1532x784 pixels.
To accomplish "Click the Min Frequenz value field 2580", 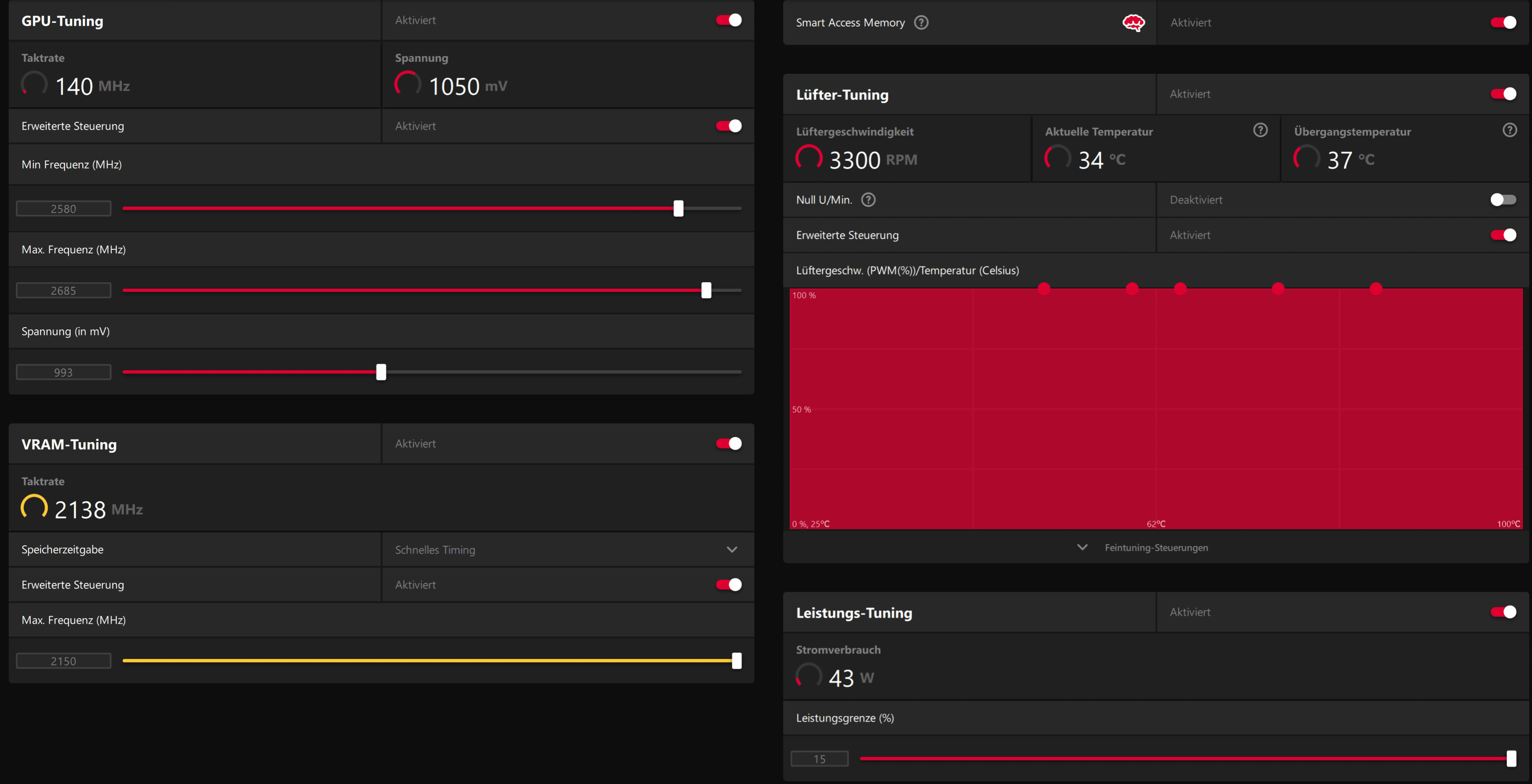I will 64,209.
